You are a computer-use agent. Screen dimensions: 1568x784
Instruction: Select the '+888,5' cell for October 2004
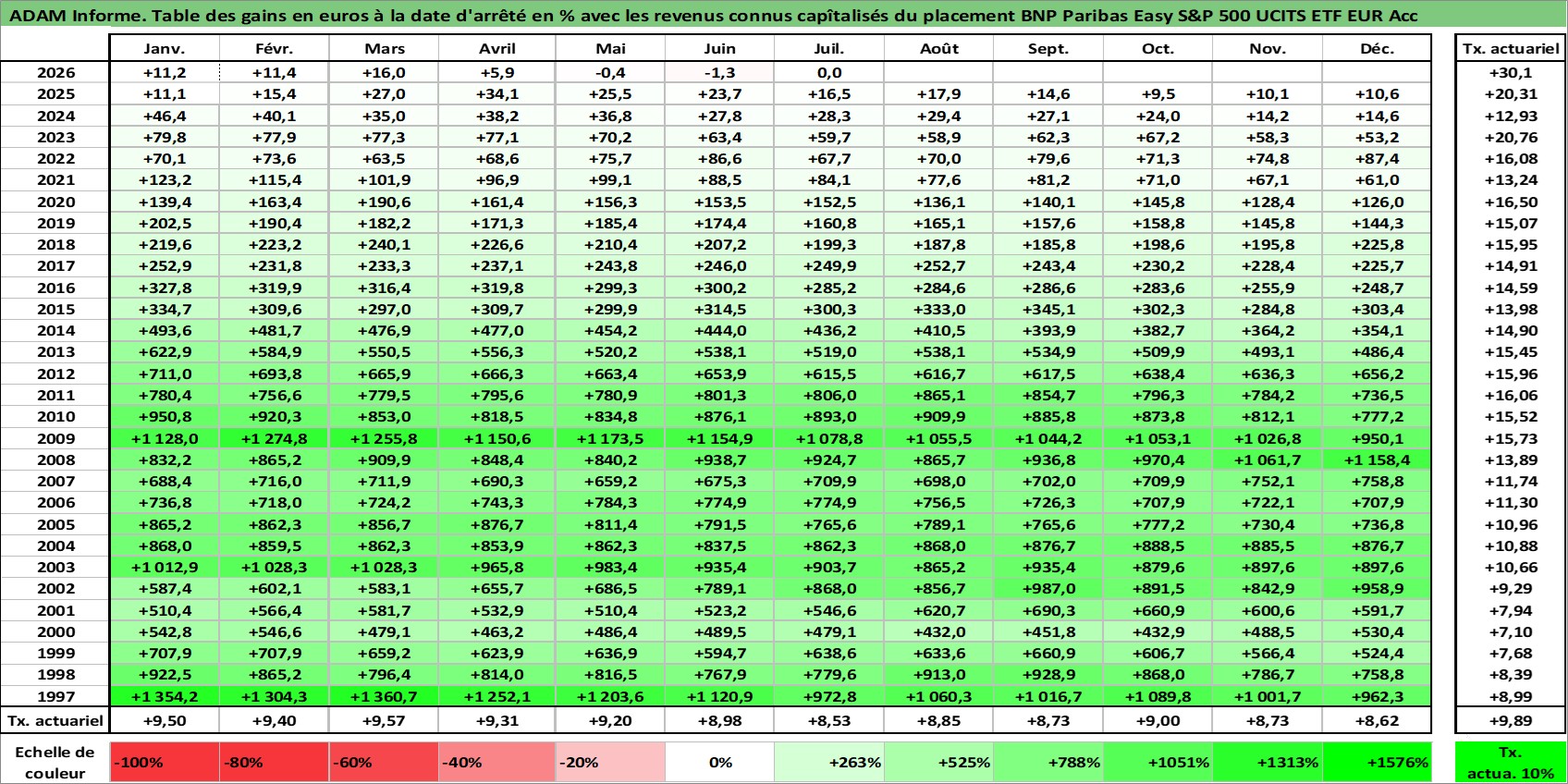(1158, 545)
